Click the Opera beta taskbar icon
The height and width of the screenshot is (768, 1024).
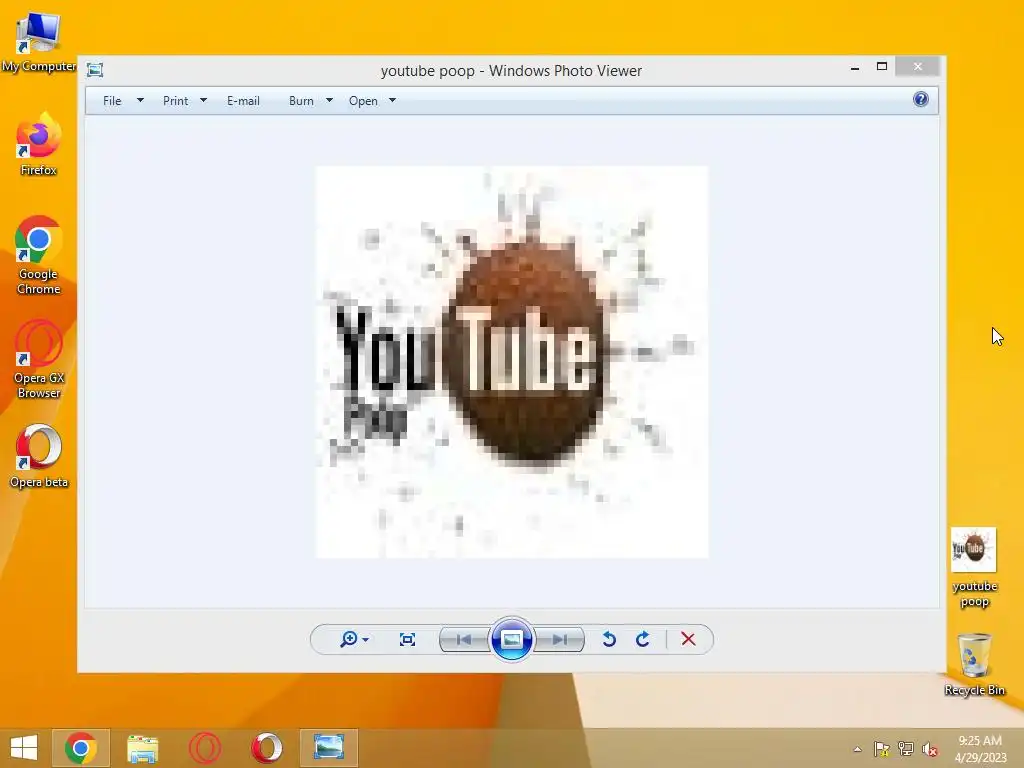click(266, 748)
